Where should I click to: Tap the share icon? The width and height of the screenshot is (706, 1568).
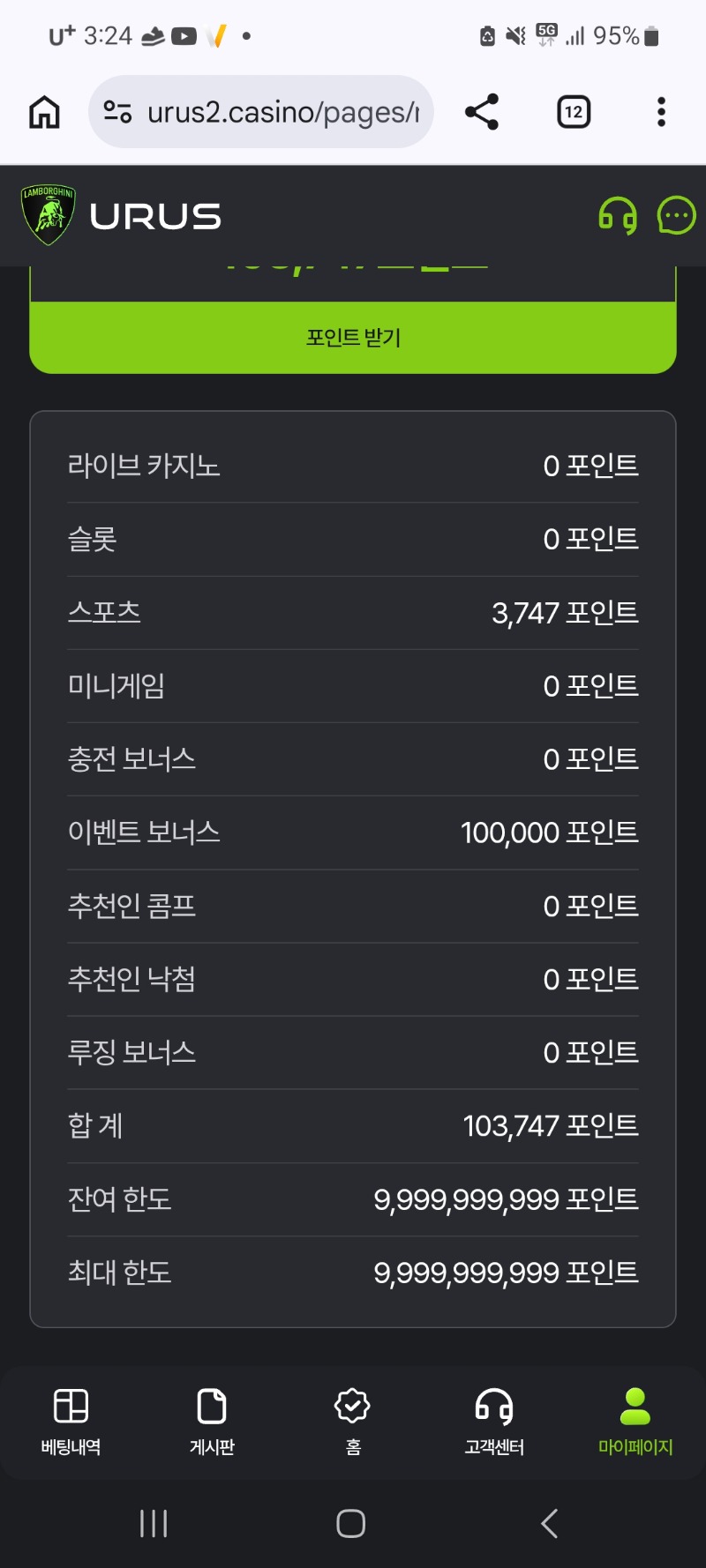482,112
